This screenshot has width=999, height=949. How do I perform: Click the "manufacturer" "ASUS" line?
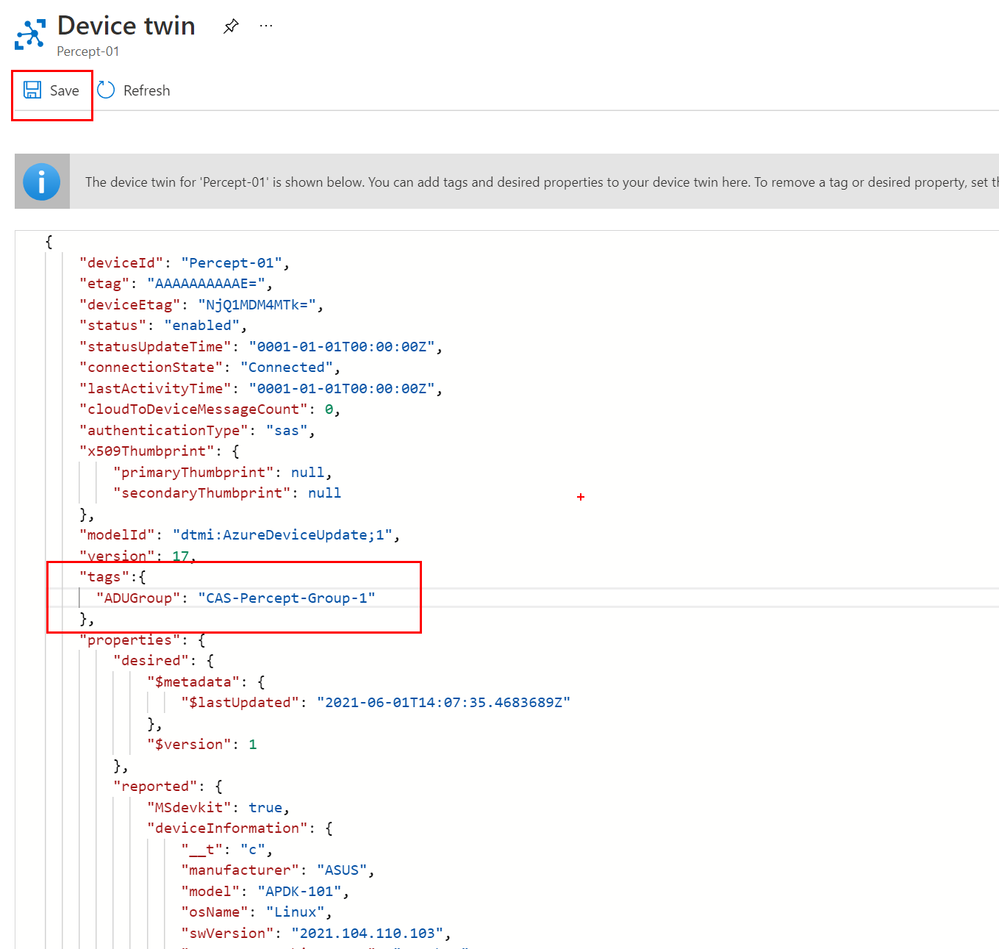pos(278,870)
